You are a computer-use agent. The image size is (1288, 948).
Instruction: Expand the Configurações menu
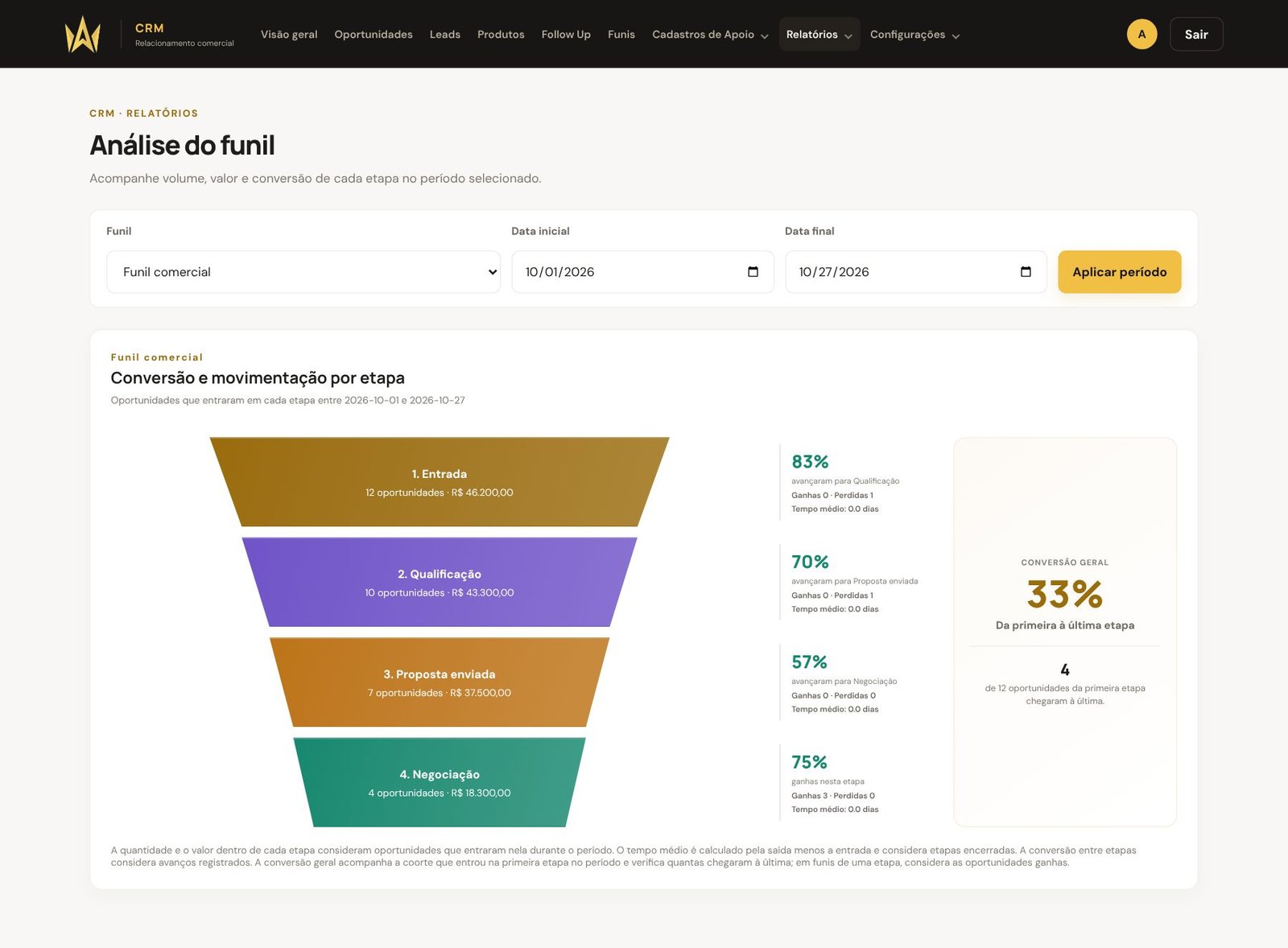tap(914, 35)
